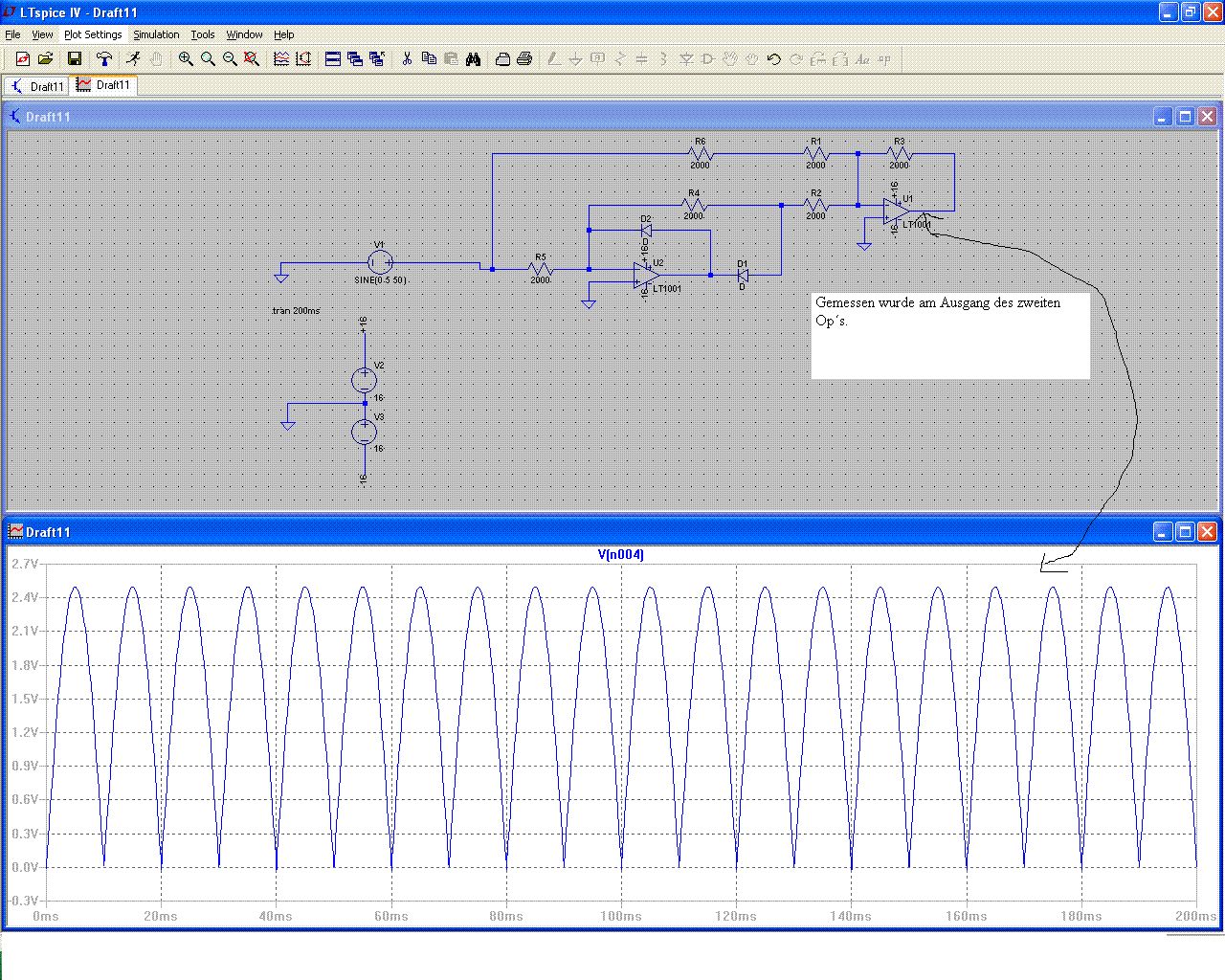Maximize the Draft11 waveform window

point(1185,531)
